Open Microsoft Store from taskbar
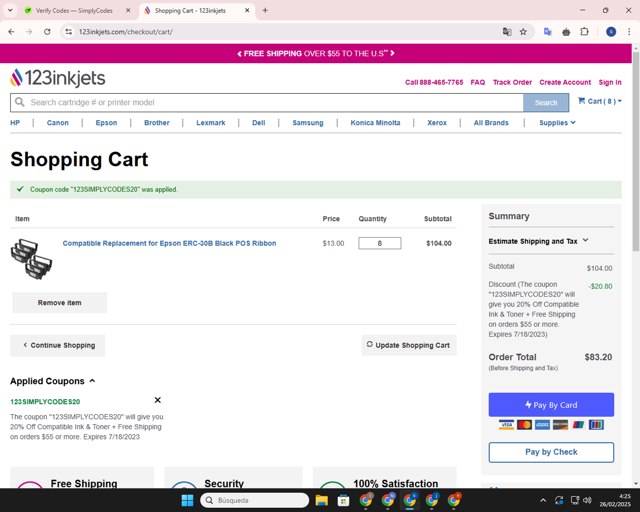The height and width of the screenshot is (512, 640). point(343,500)
